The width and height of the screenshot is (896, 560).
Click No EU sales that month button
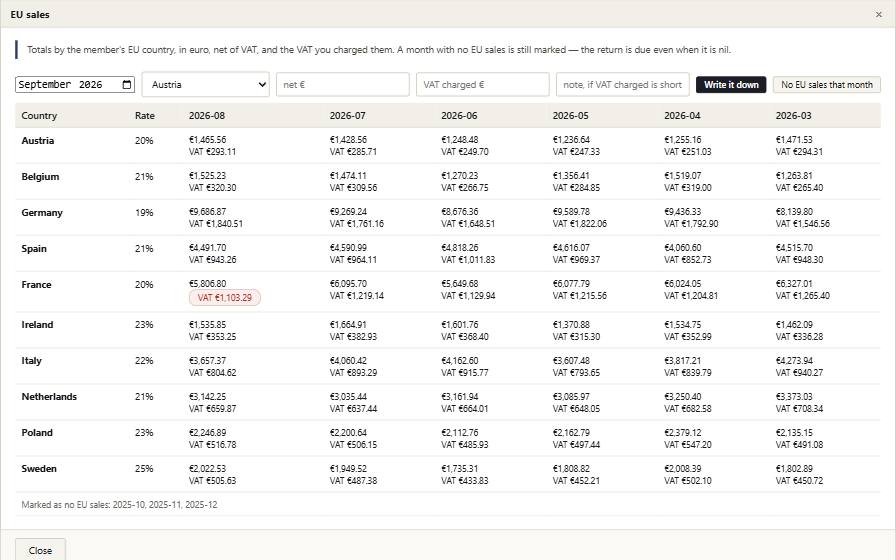point(827,85)
